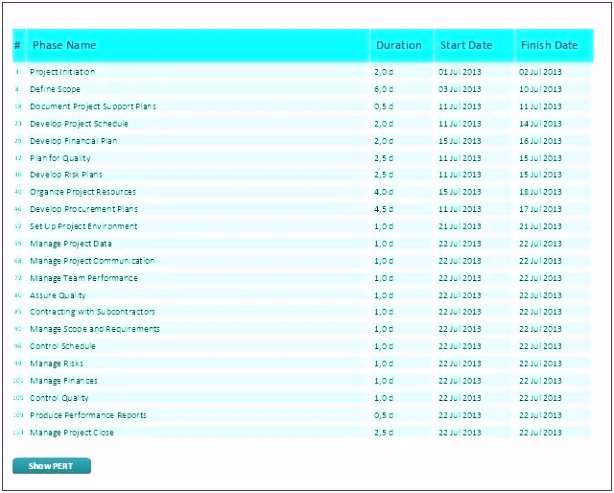Click the Assure Quality row

[302, 295]
